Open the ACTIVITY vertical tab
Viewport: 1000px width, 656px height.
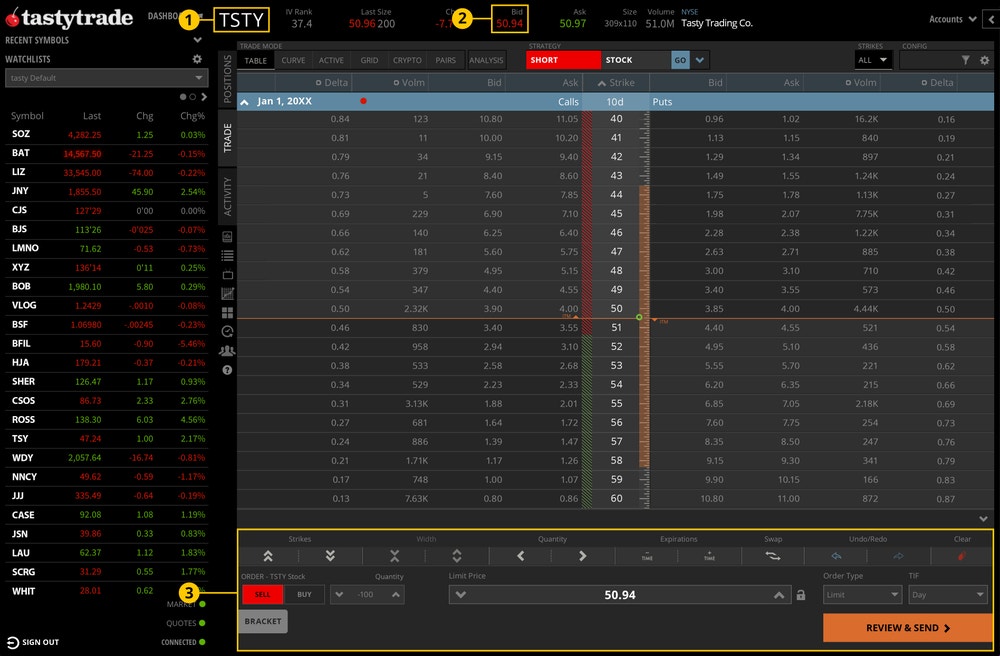(228, 196)
